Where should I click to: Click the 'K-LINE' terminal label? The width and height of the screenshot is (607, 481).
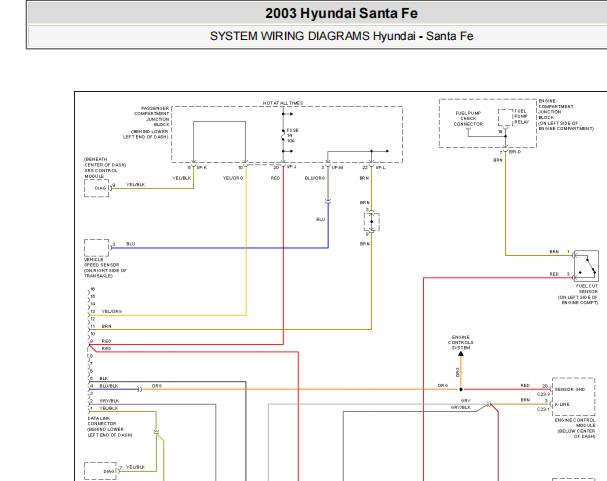tap(562, 404)
